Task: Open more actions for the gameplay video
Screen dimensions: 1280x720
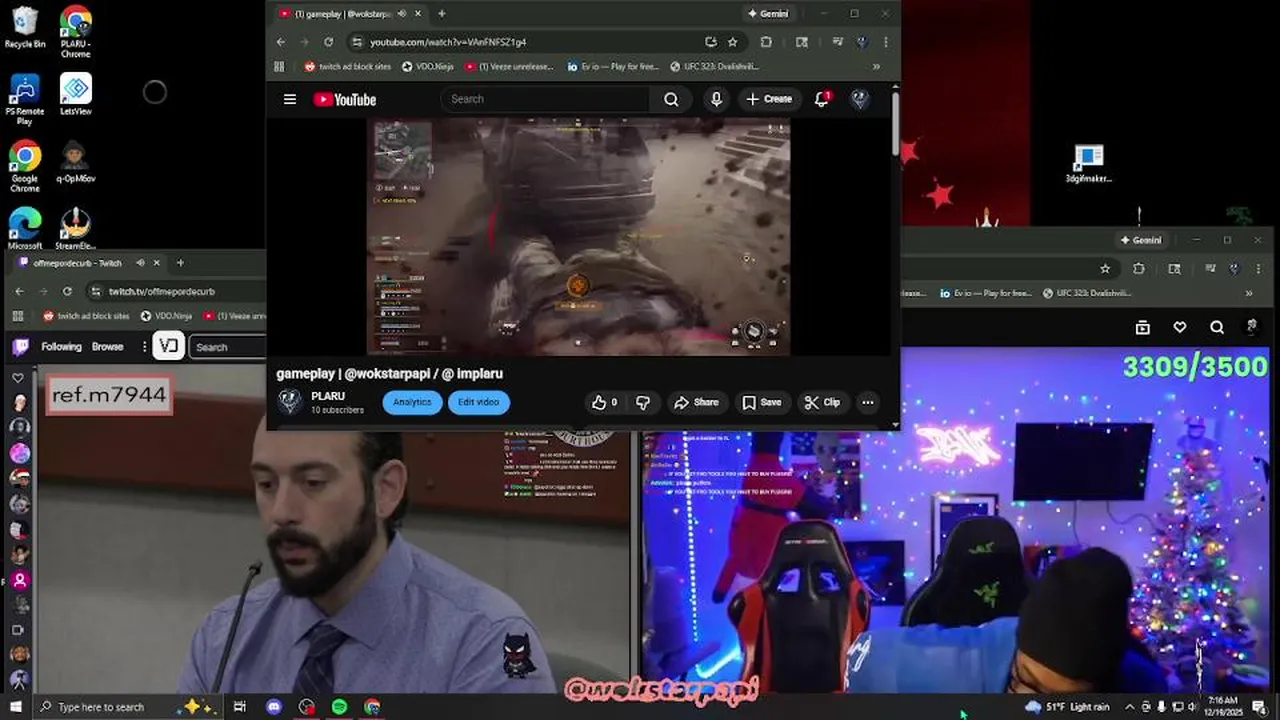Action: [868, 402]
